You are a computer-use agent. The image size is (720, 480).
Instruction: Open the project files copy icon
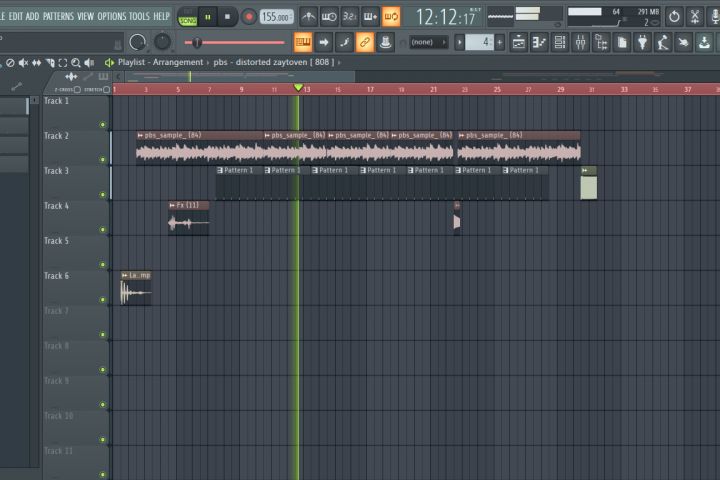tap(622, 43)
